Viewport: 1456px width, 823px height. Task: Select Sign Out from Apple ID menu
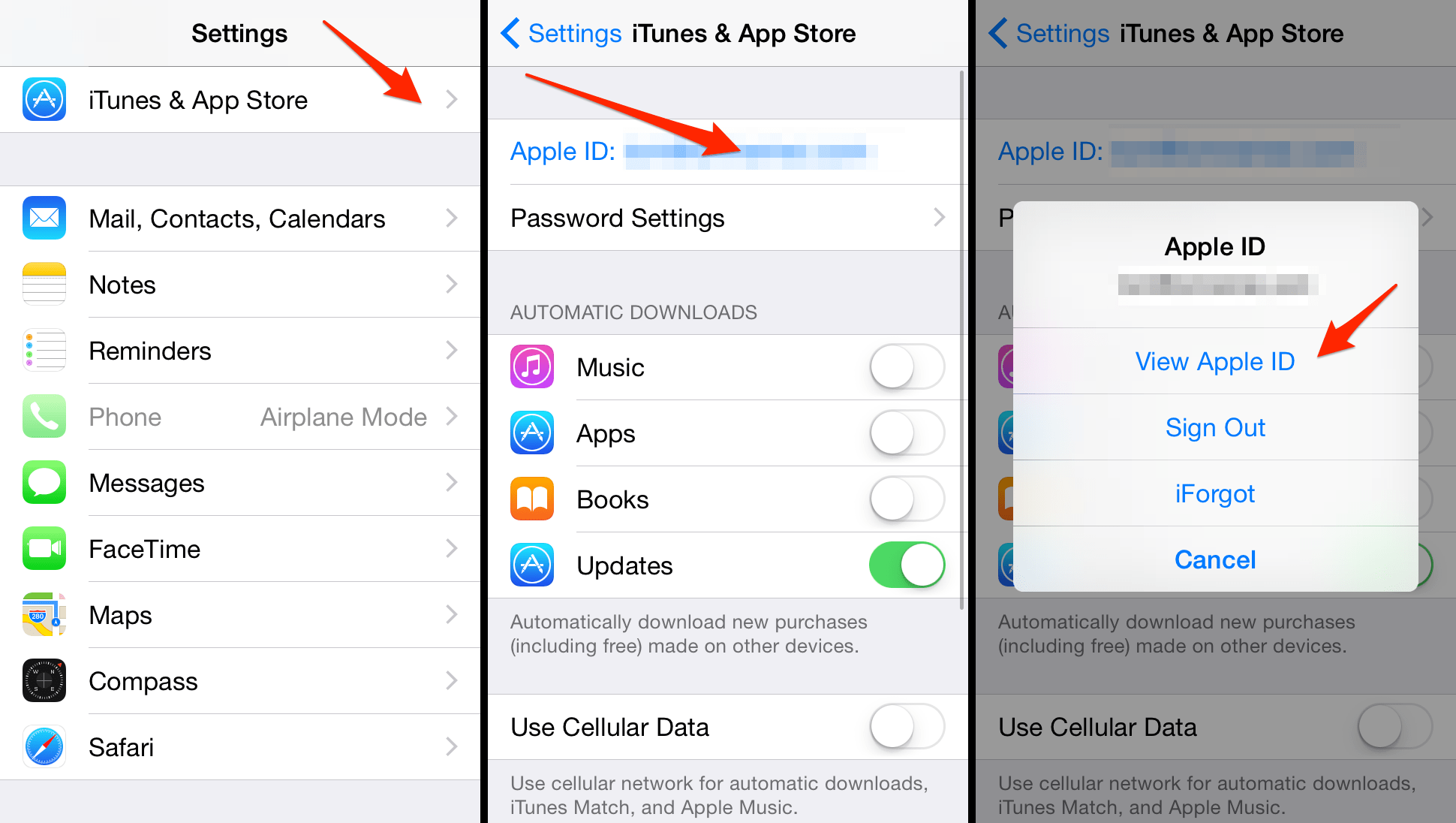click(1216, 426)
